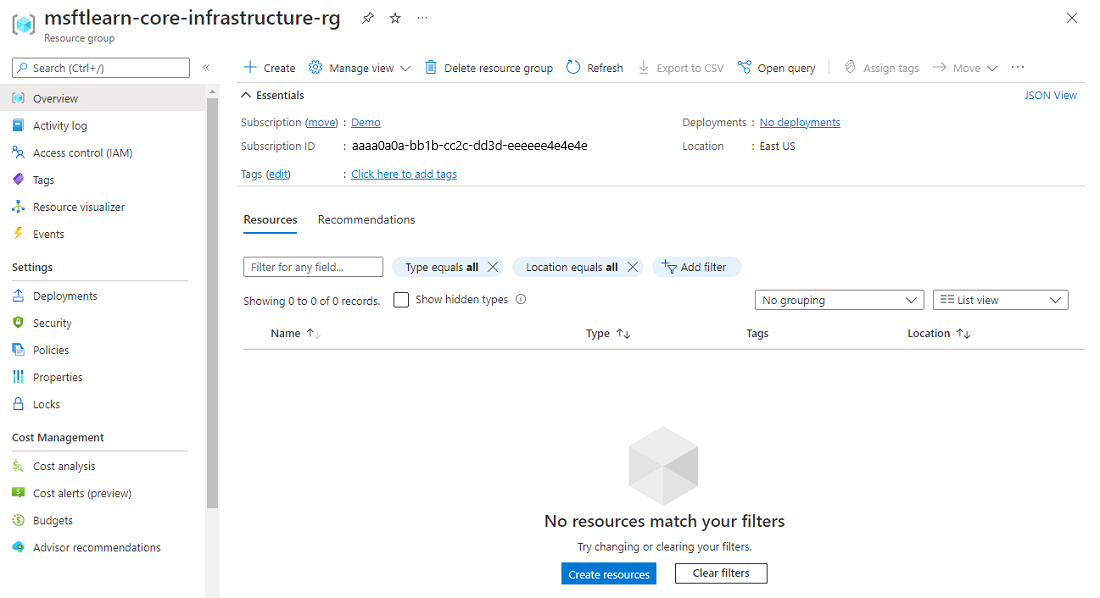Open Tags in the sidebar
This screenshot has width=1100, height=598.
pos(43,180)
